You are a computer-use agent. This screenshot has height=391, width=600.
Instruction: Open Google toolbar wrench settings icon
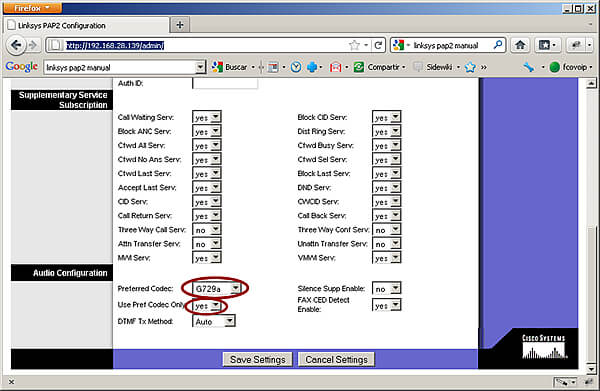coord(529,67)
